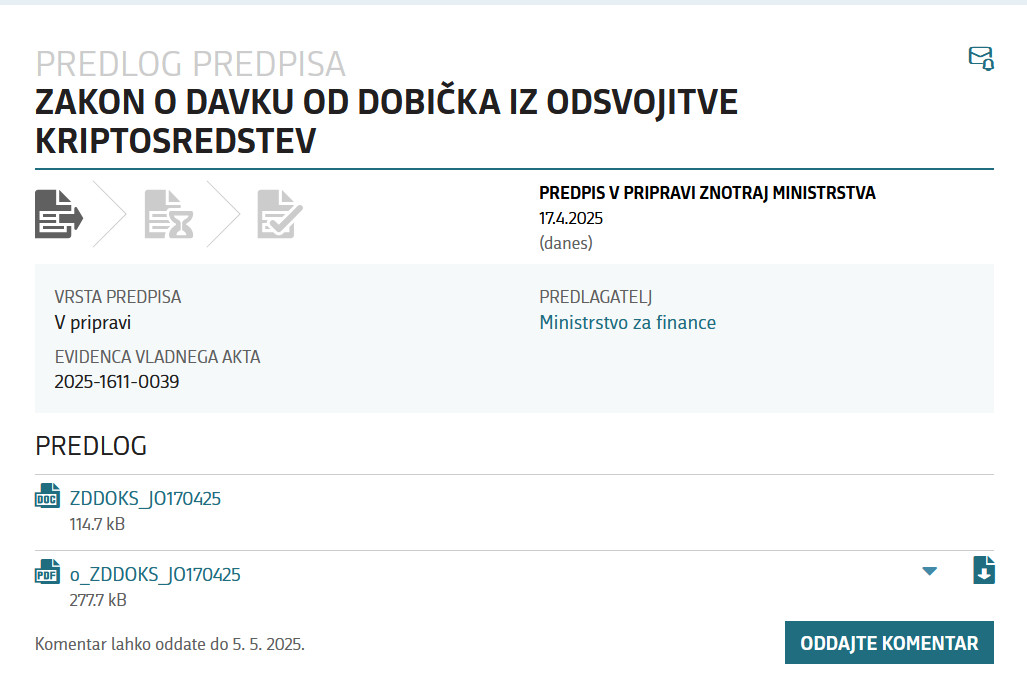This screenshot has width=1027, height=677.
Task: Click the checkmark document stage icon
Action: (279, 213)
